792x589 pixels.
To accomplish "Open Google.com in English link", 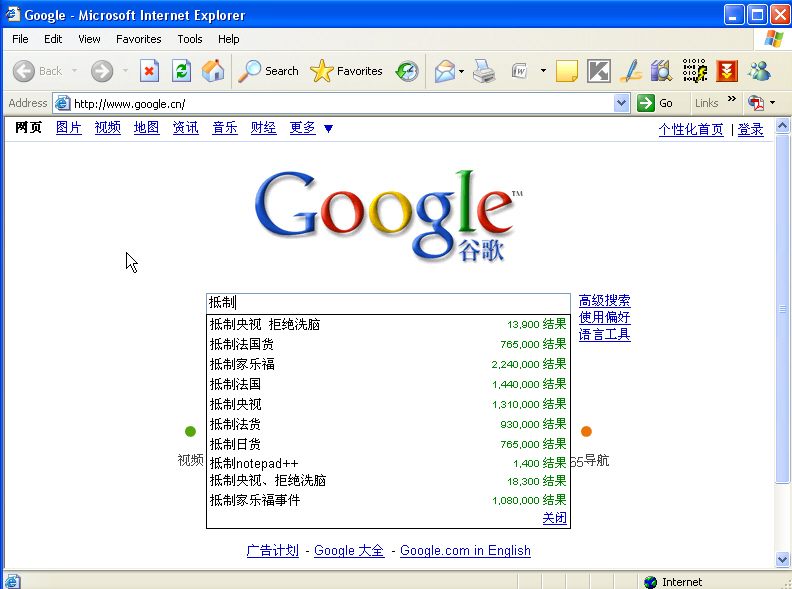I will coord(465,551).
